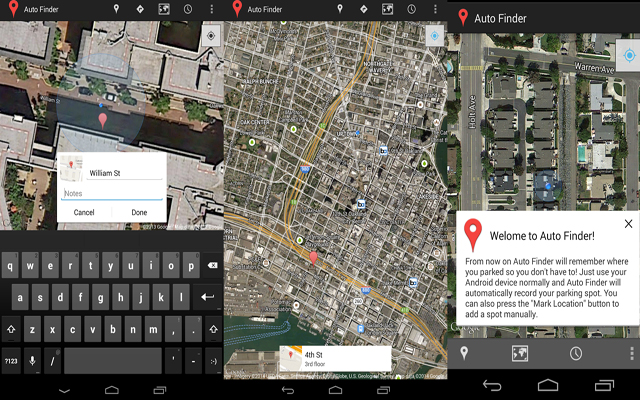Tap my-location button on left screen map

click(x=211, y=36)
